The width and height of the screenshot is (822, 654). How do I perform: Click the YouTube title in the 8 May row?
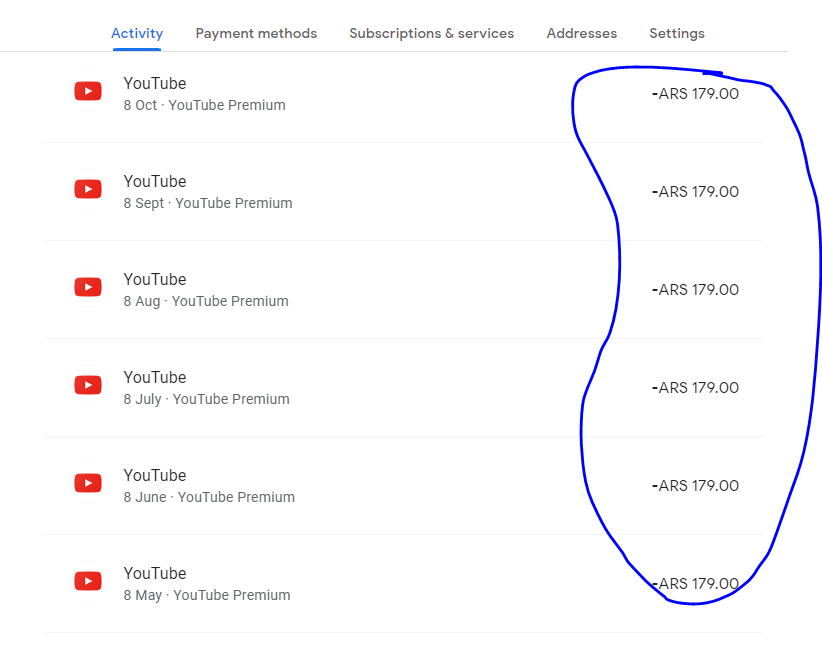pos(155,573)
